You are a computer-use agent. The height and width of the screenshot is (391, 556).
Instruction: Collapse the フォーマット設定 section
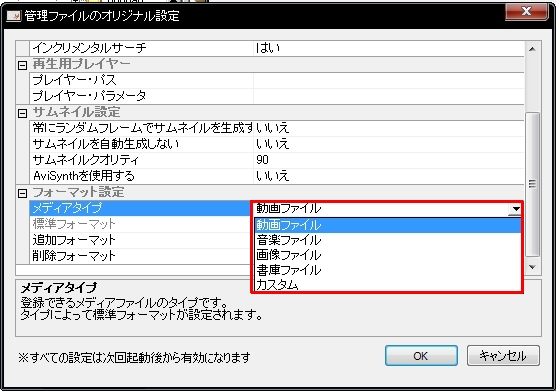tap(22, 194)
